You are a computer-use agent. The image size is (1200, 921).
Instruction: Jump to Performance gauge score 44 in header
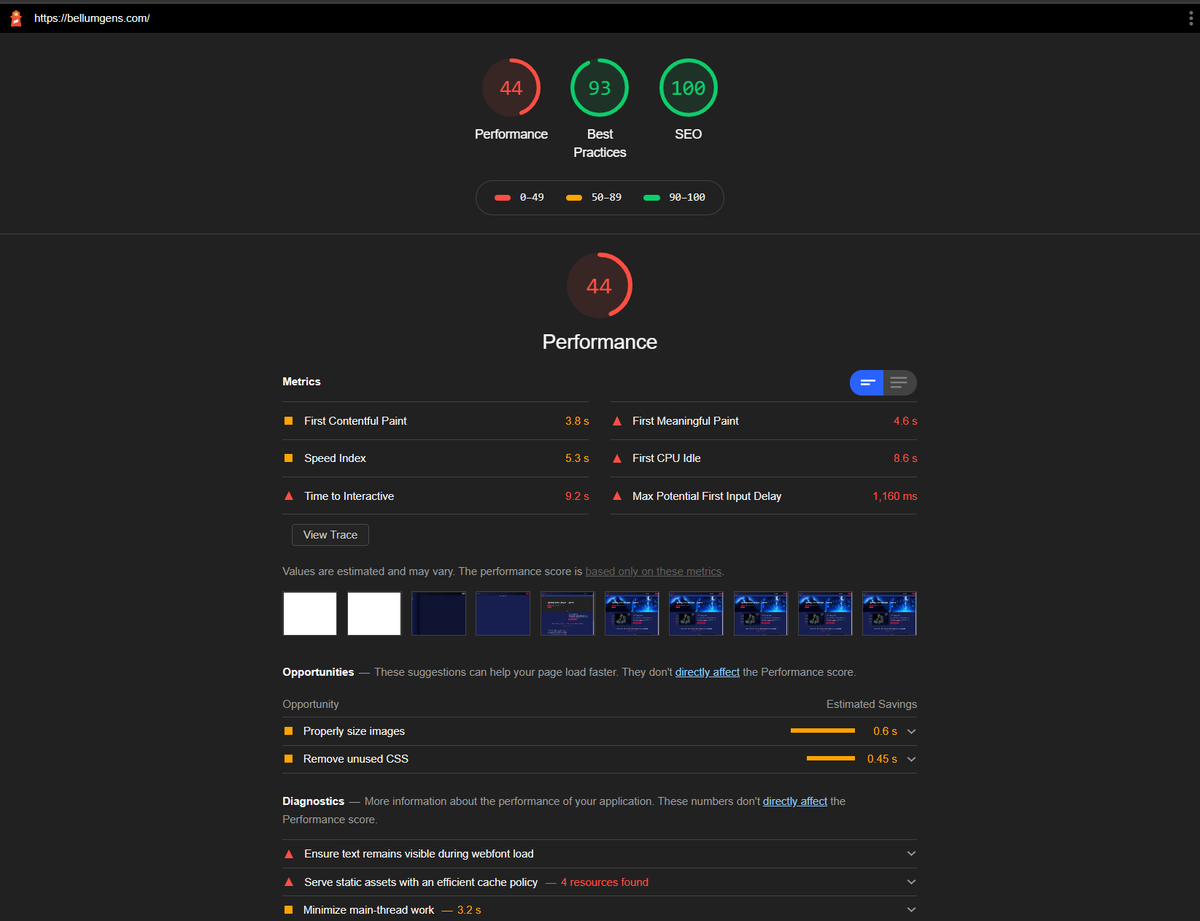pyautogui.click(x=511, y=88)
